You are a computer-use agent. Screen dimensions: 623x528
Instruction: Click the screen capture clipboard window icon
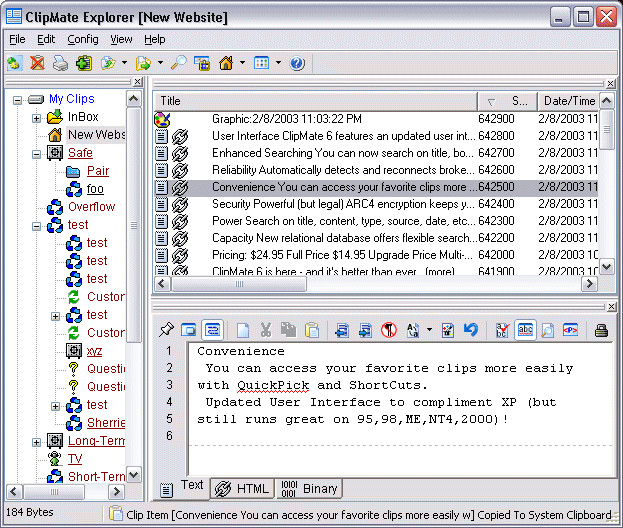[202, 63]
